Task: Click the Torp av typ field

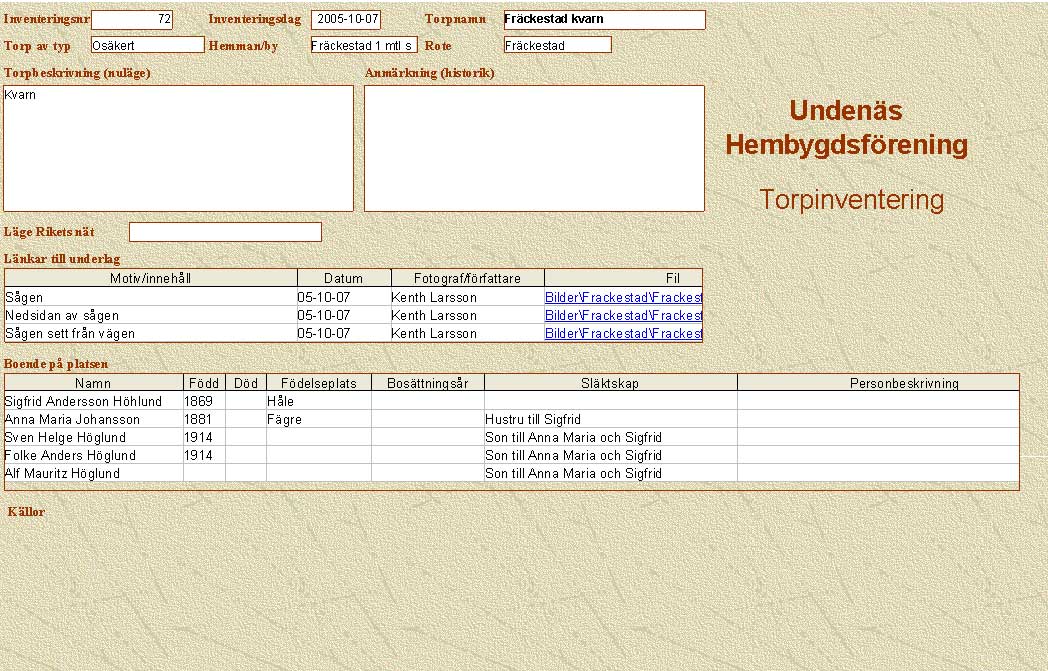Action: (x=147, y=45)
